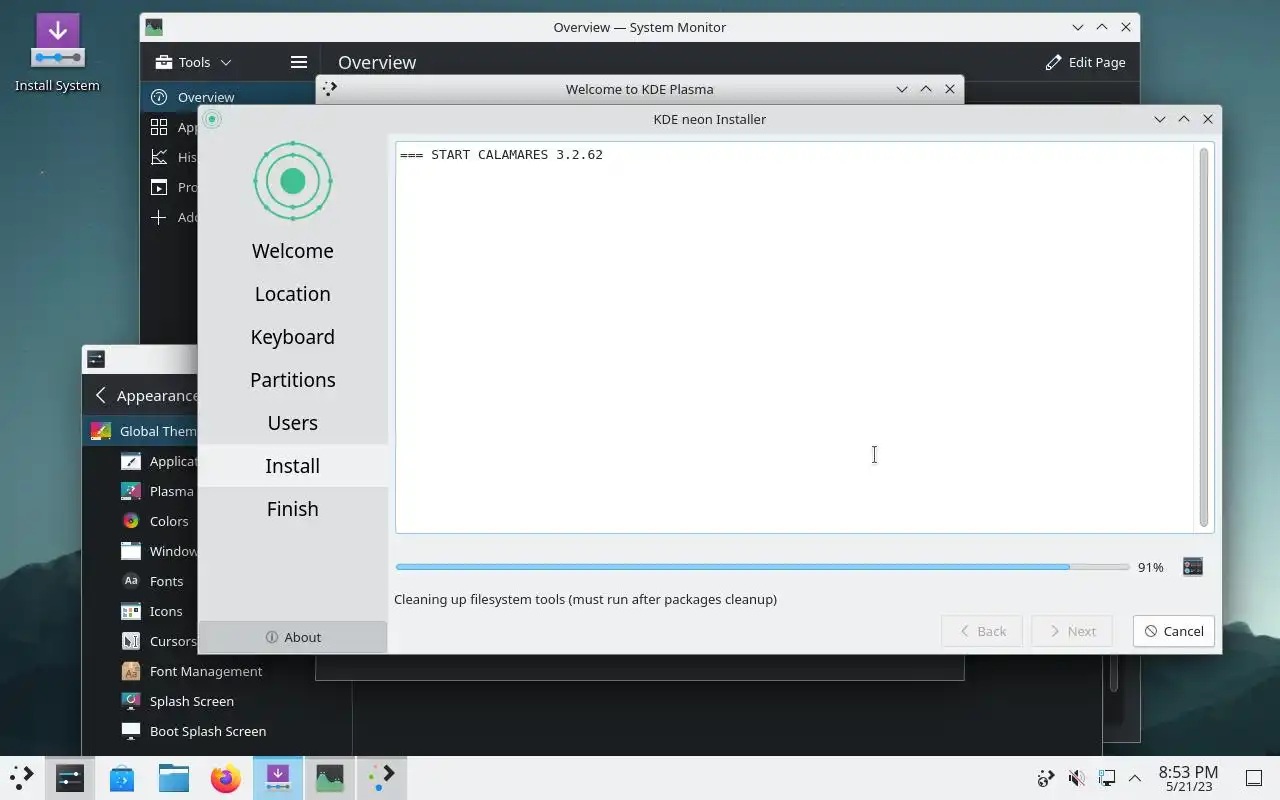Click the installer log vertical scrollbar
Screen dimensions: 1280x800
1203,337
